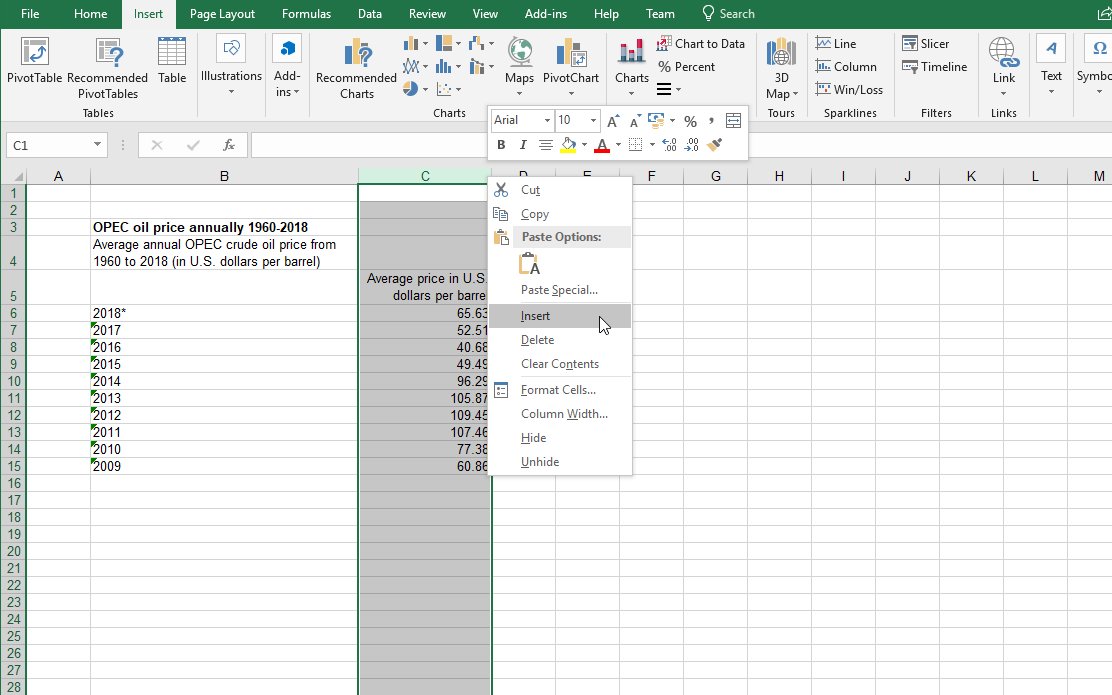Expand the accounting number format dropdown
This screenshot has height=695, width=1112.
pyautogui.click(x=672, y=121)
